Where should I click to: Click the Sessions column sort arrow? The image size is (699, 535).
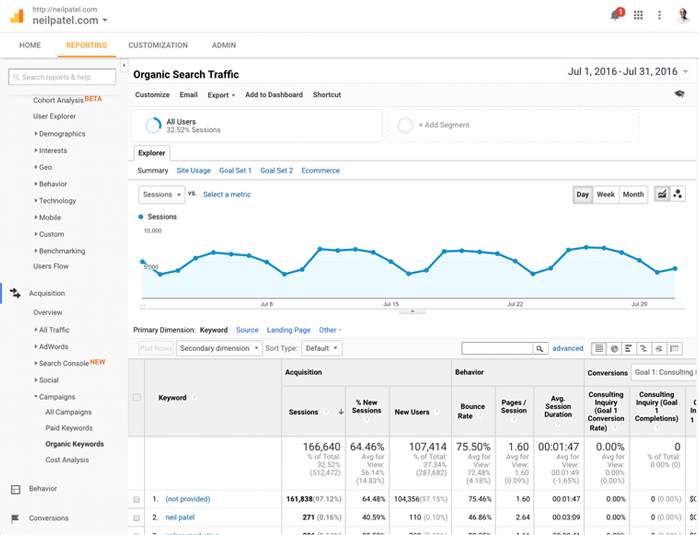pyautogui.click(x=341, y=412)
